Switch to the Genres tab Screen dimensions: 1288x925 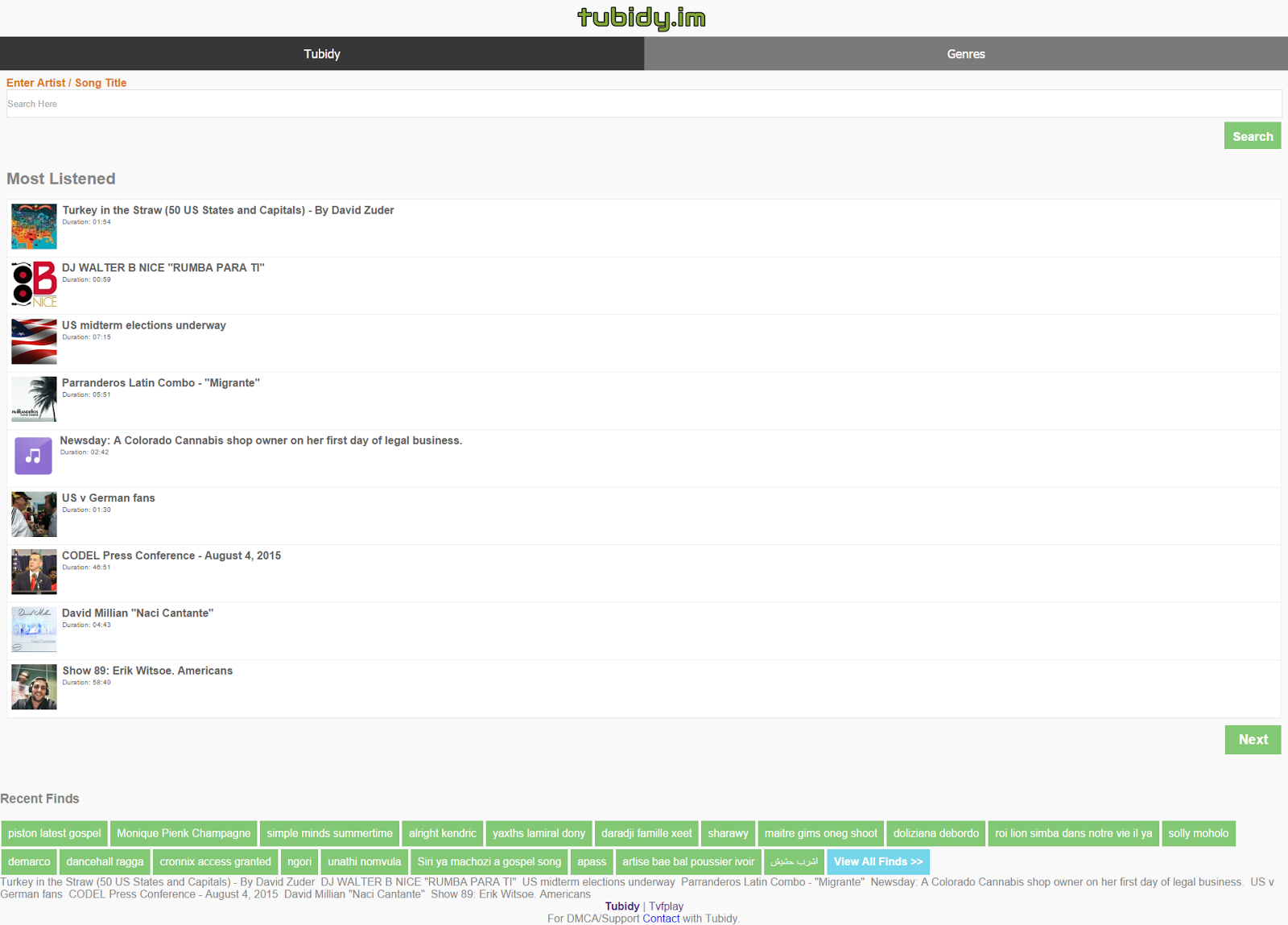click(966, 54)
